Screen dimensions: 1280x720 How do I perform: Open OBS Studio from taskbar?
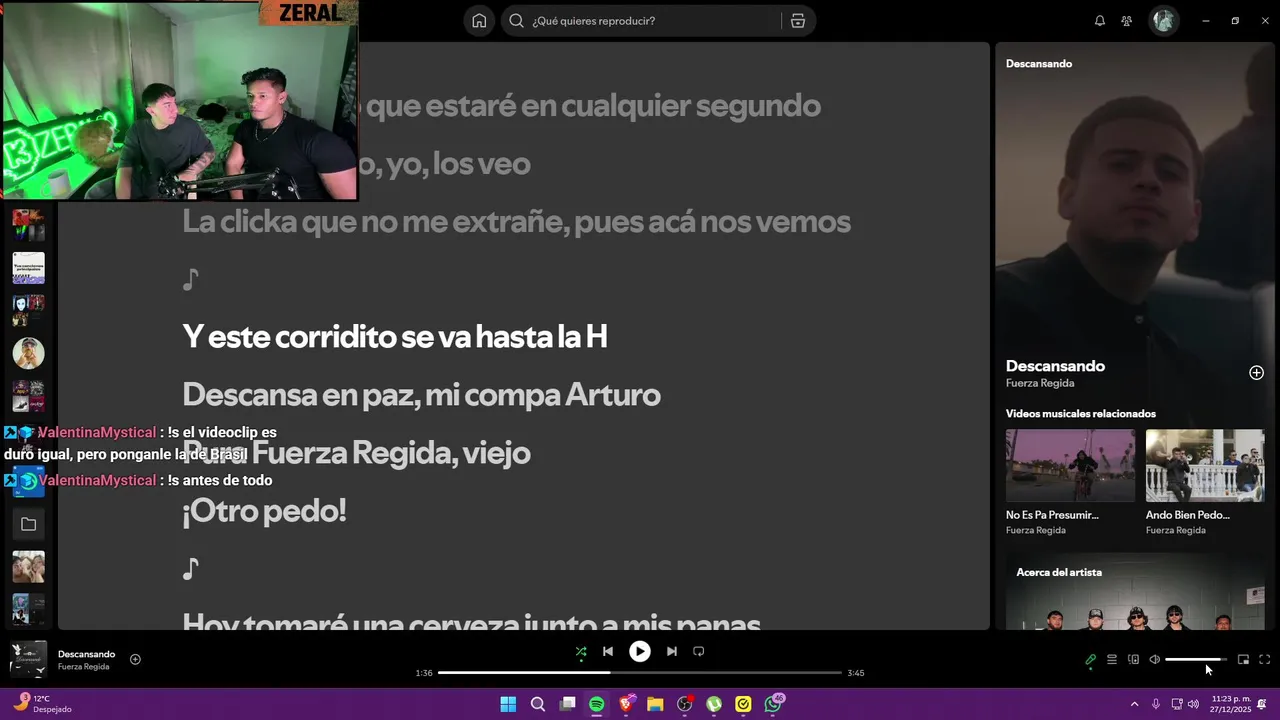[x=685, y=704]
